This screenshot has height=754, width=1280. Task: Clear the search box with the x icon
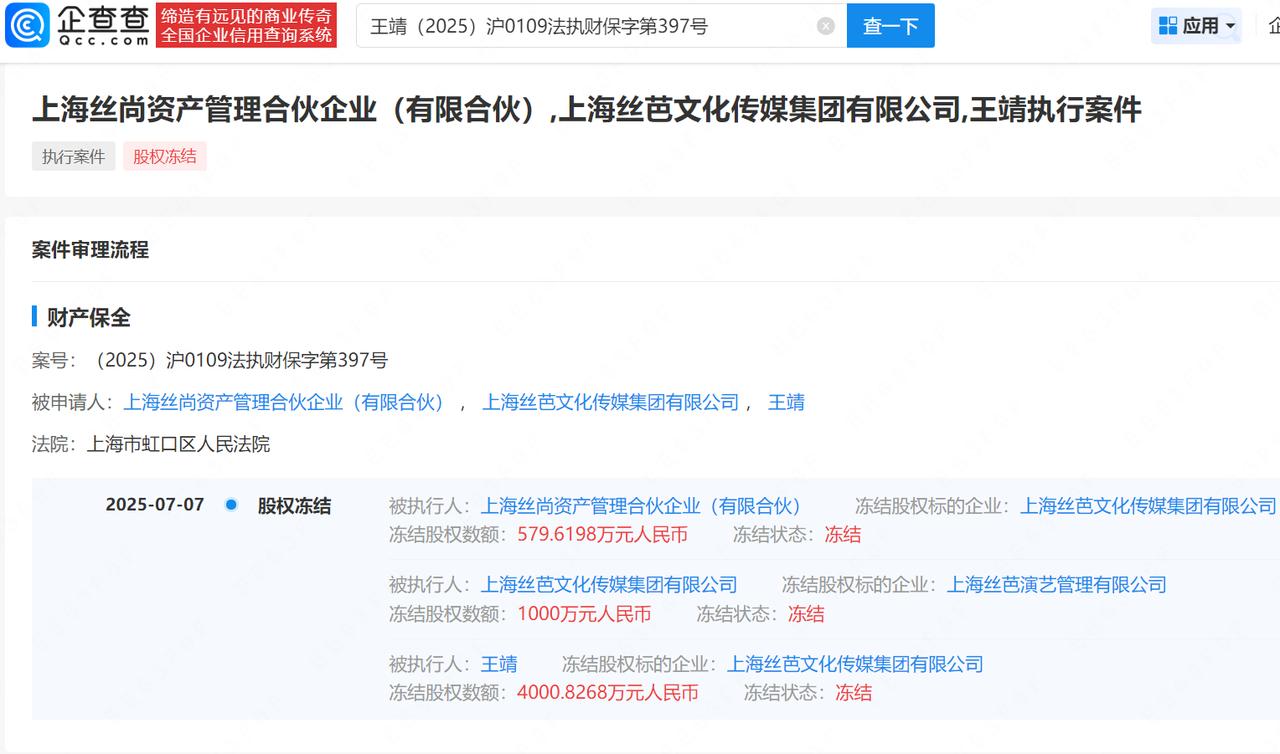825,25
